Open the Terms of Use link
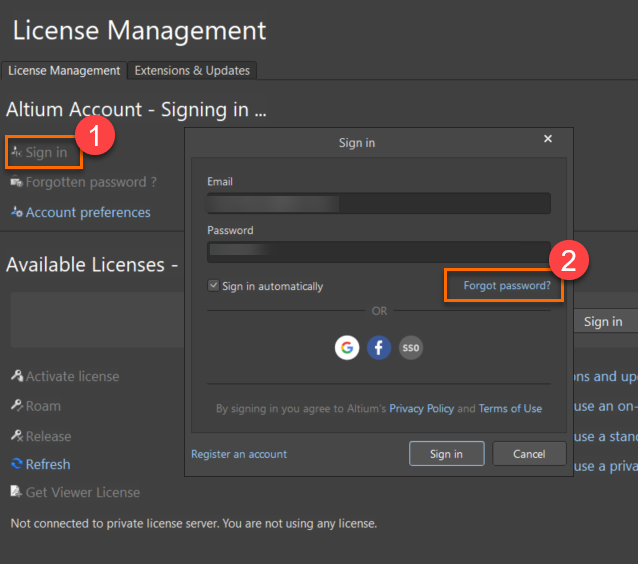638x564 pixels. tap(510, 408)
